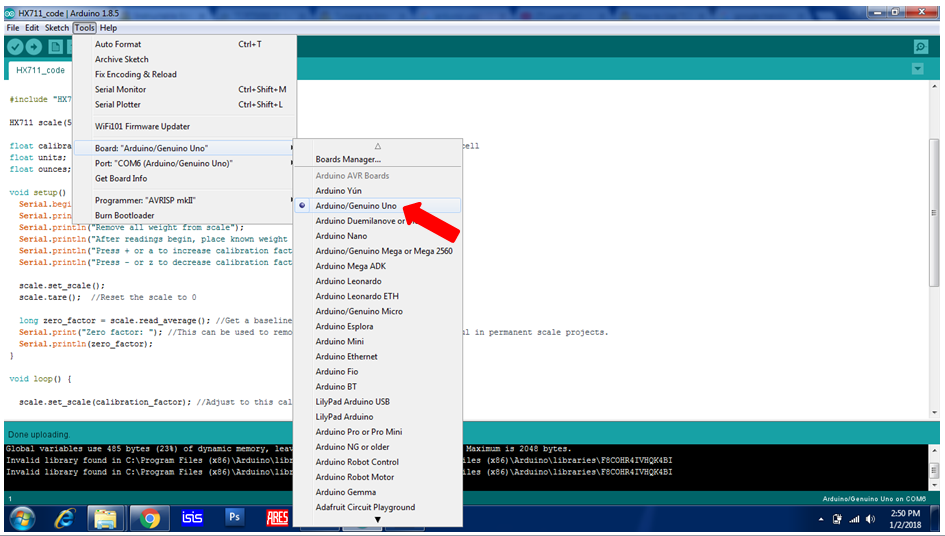Choose Archive Sketch
The width and height of the screenshot is (945, 536).
[185, 59]
